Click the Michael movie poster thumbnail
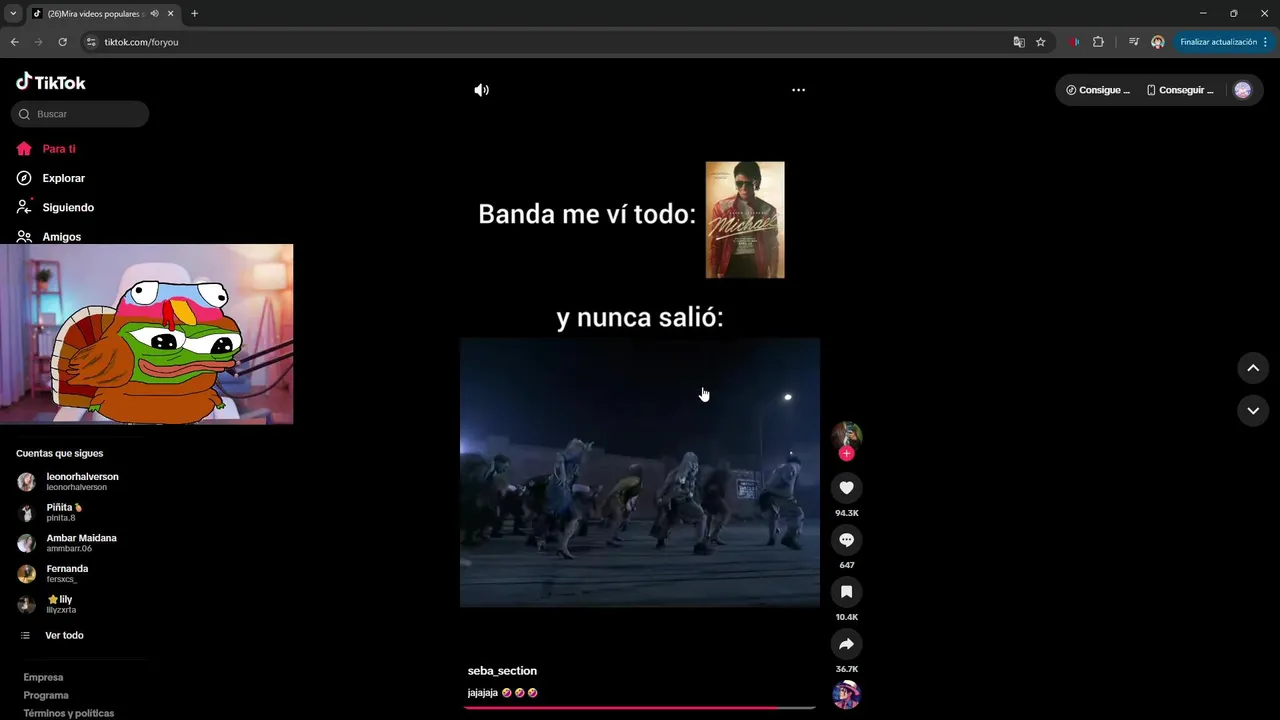The image size is (1280, 720). tap(745, 220)
